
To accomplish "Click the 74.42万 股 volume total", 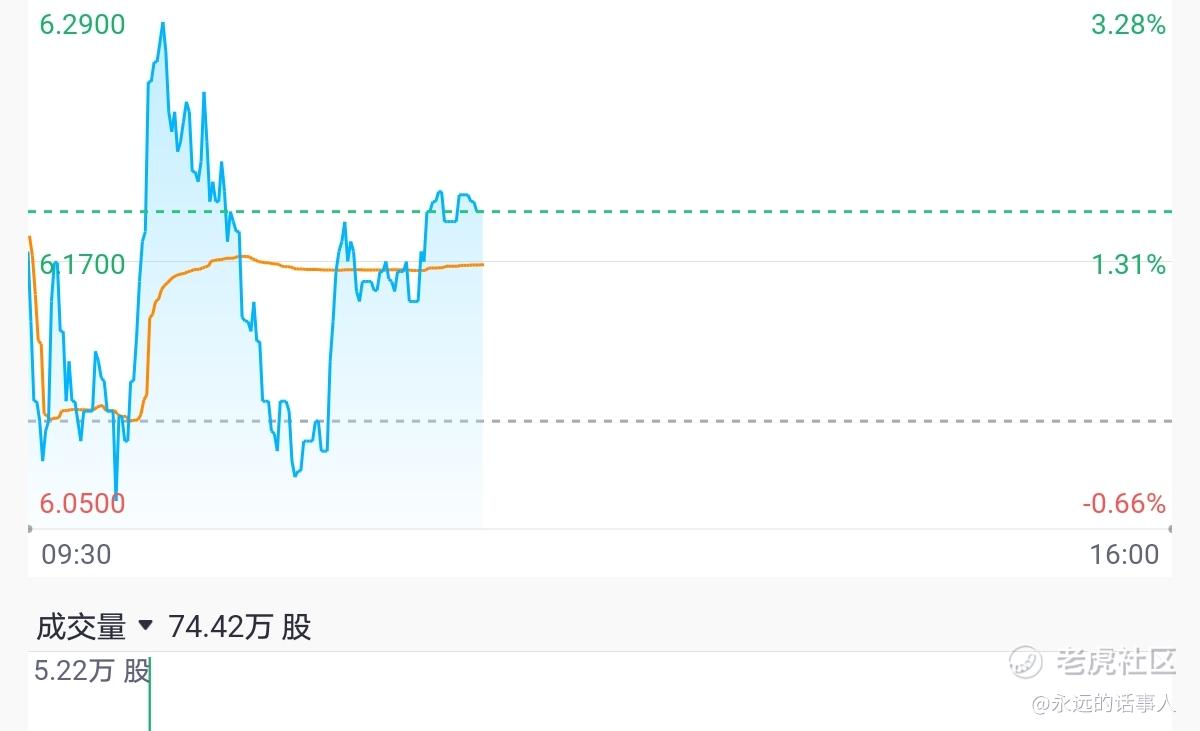I will (x=240, y=627).
